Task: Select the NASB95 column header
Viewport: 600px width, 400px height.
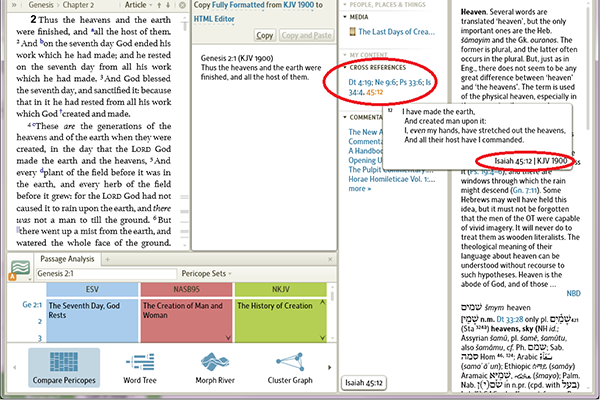Action: click(x=186, y=289)
